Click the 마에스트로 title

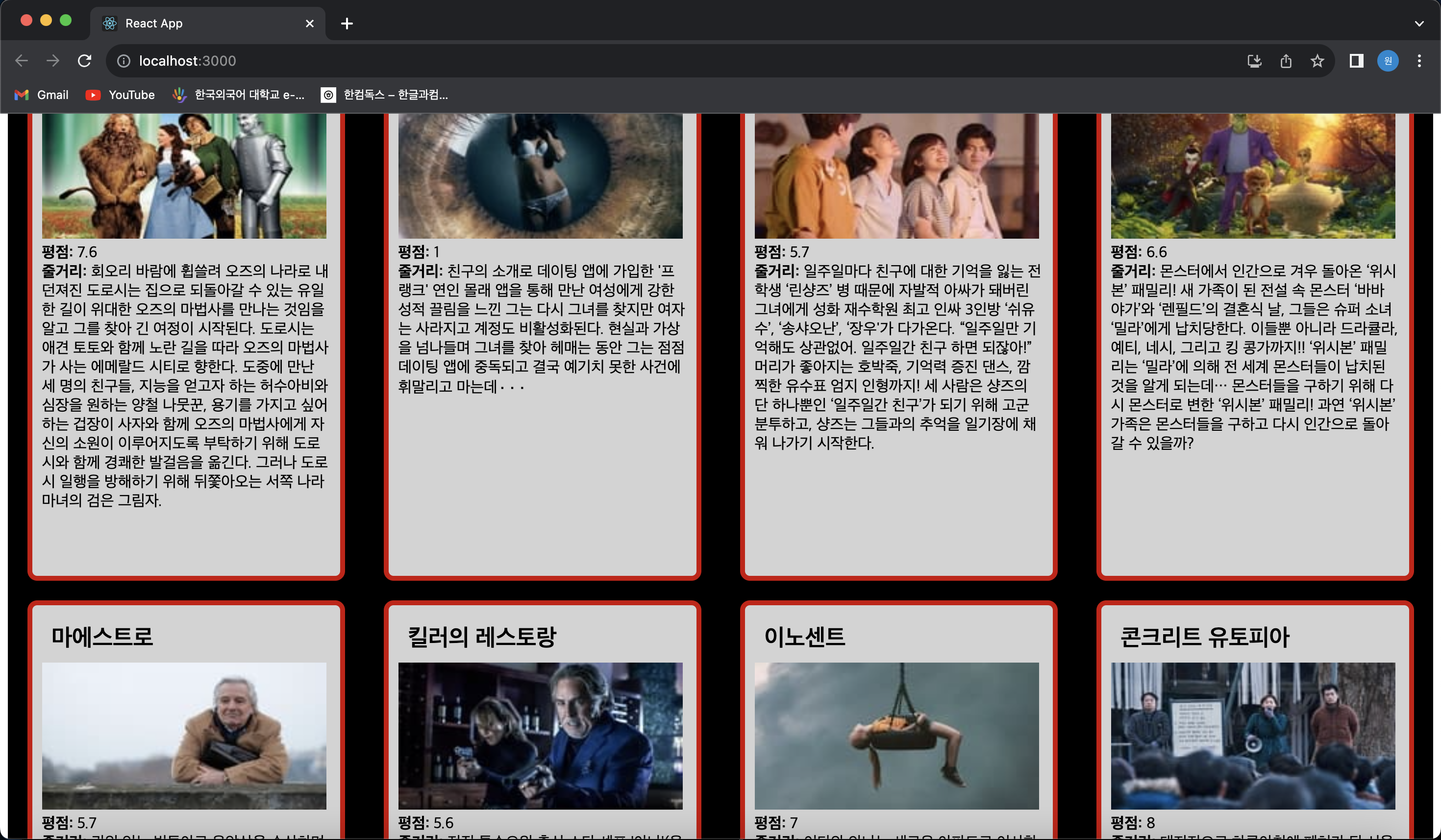[x=102, y=637]
